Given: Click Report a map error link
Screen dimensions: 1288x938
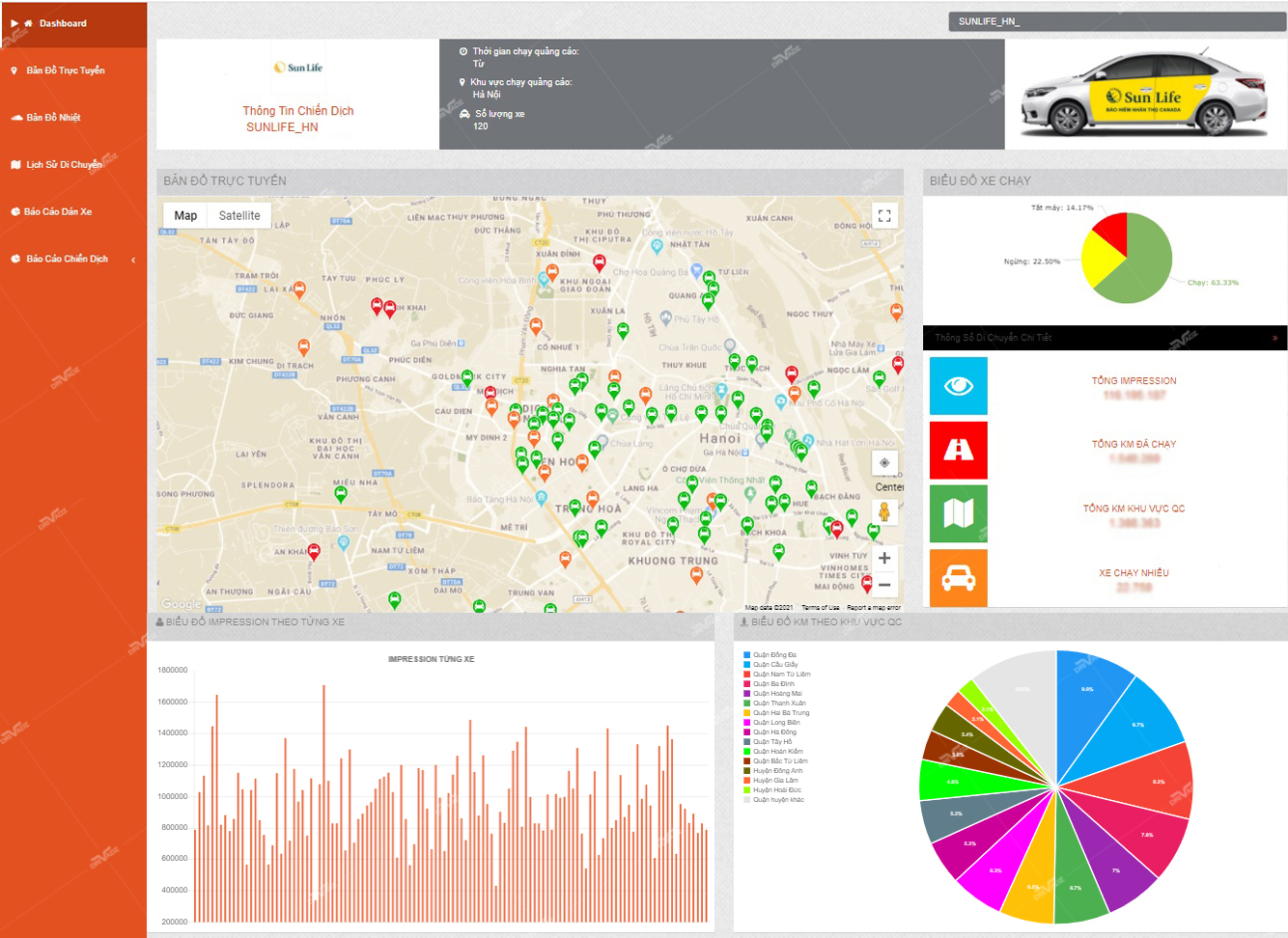Looking at the screenshot, I should tap(873, 608).
